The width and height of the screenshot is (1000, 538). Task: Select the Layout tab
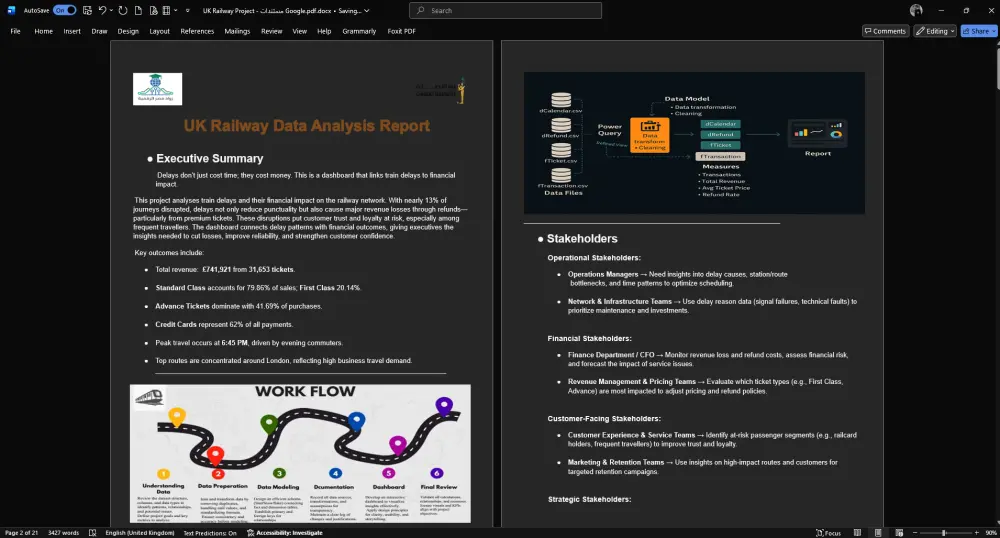[159, 31]
